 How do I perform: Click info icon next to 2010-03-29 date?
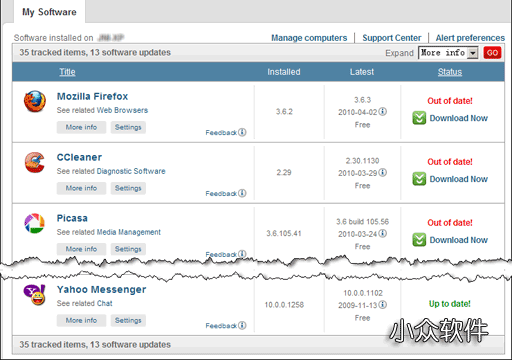[383, 172]
